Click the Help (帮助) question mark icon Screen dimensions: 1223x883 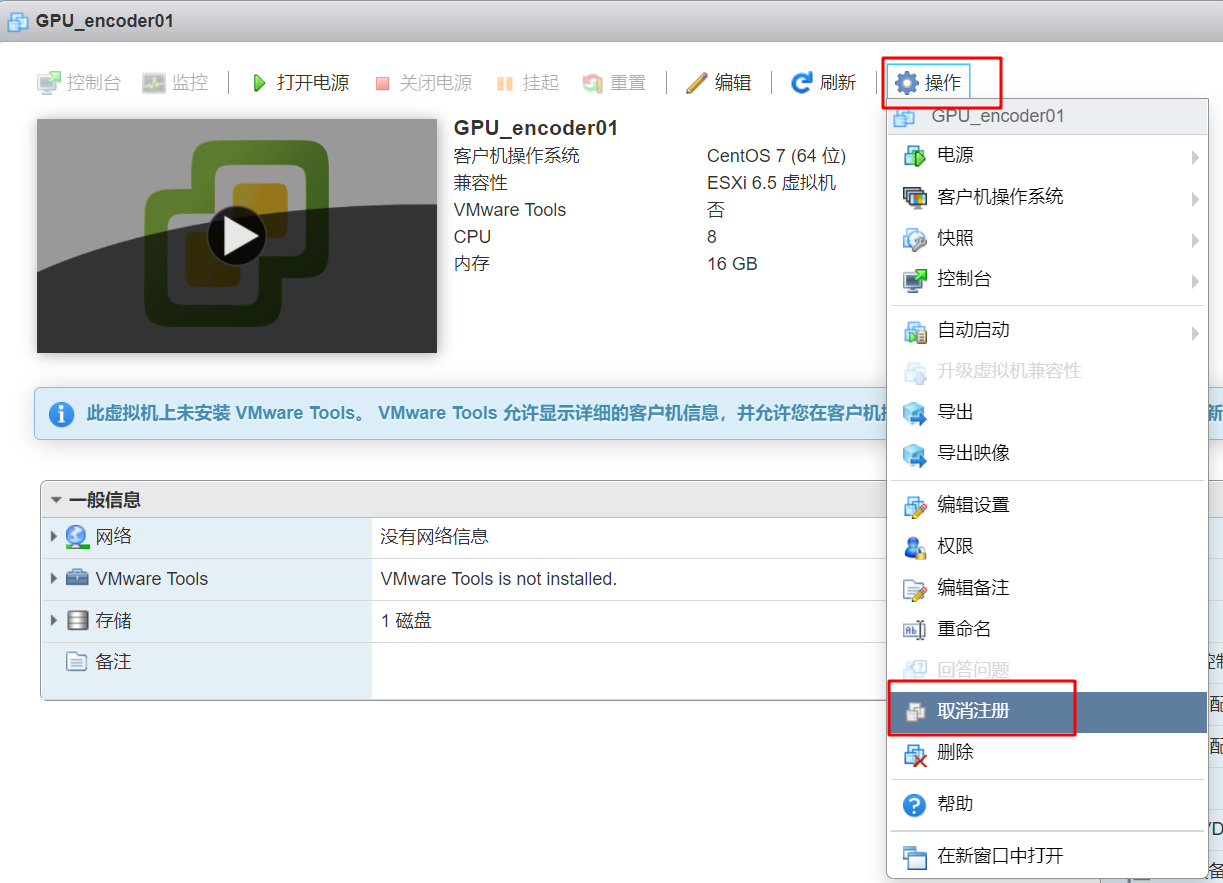(x=915, y=805)
